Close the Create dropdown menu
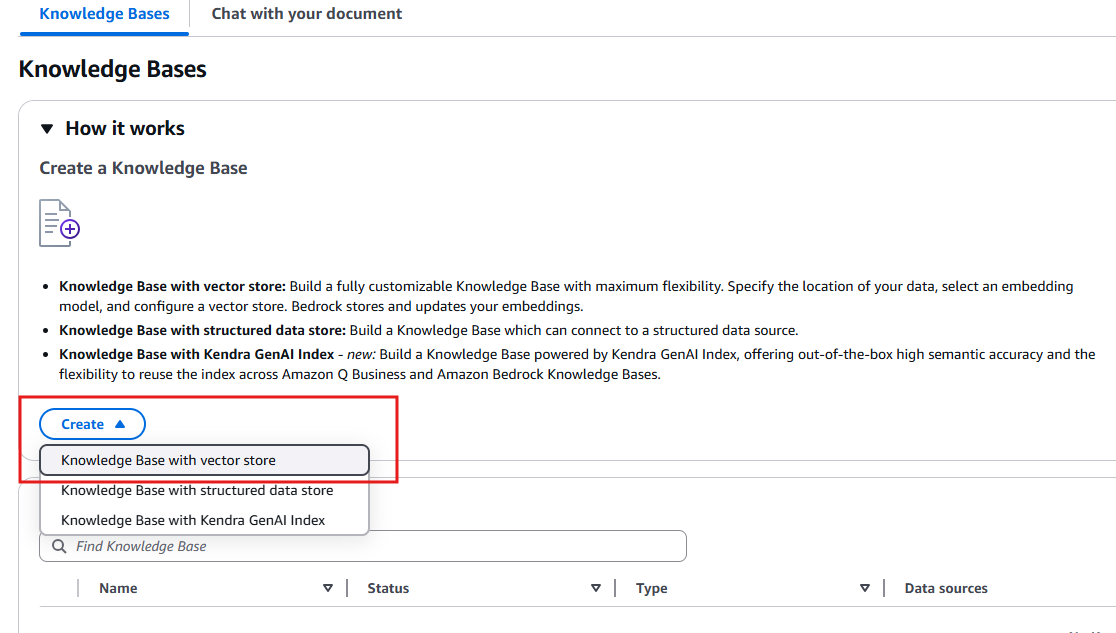 (x=92, y=423)
